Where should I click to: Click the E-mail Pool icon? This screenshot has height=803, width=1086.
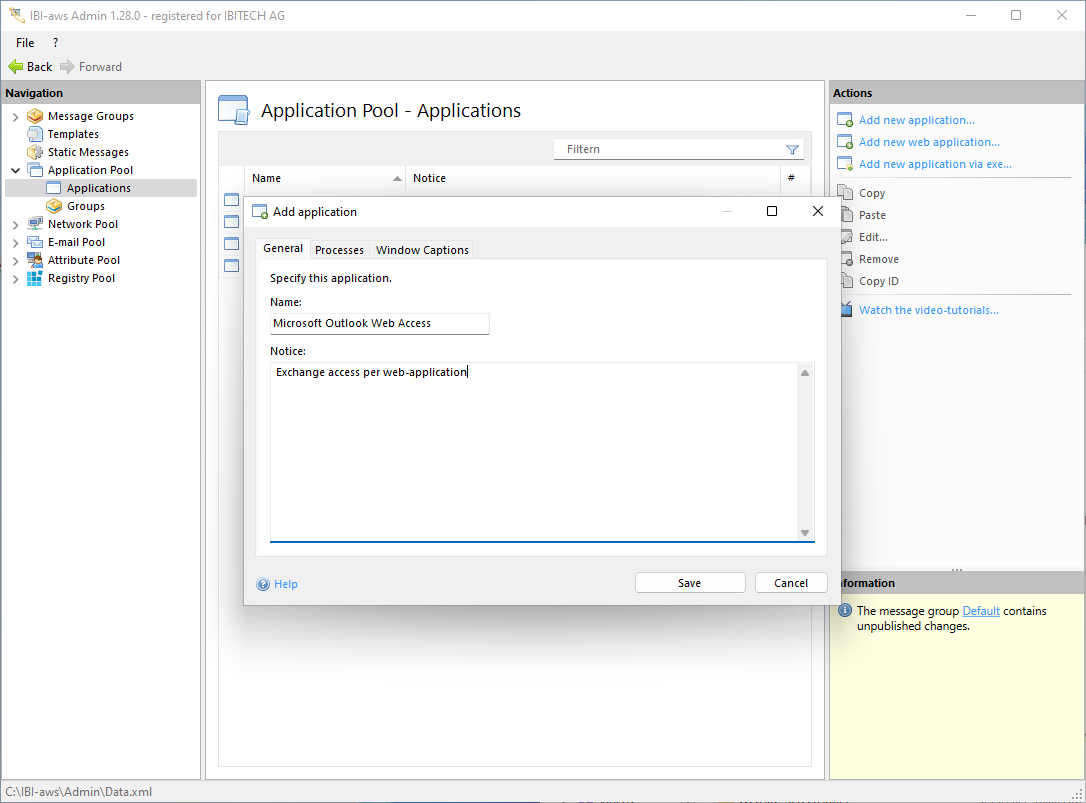coord(35,242)
